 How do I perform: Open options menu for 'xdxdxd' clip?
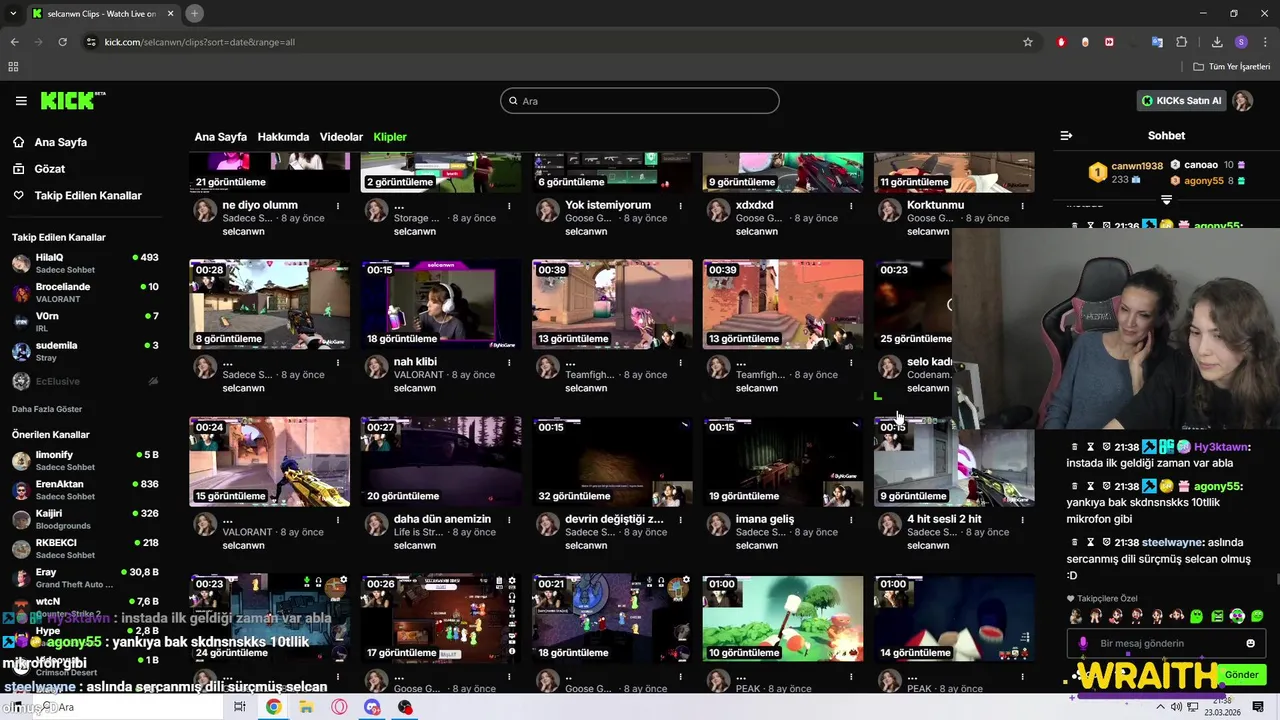[x=851, y=206]
